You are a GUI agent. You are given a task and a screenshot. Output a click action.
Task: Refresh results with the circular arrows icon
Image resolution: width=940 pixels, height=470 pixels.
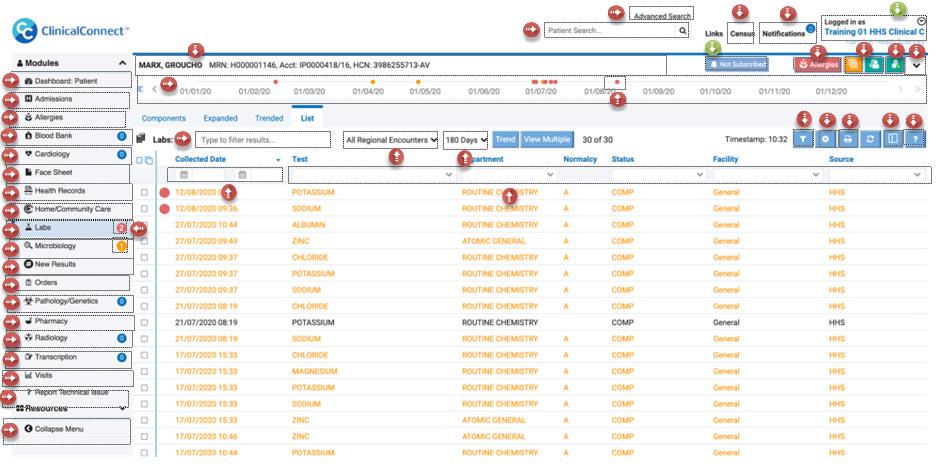click(870, 139)
